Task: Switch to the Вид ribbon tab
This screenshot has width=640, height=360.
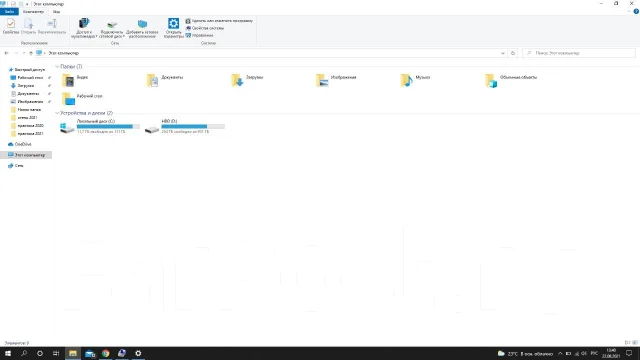Action: [56, 12]
